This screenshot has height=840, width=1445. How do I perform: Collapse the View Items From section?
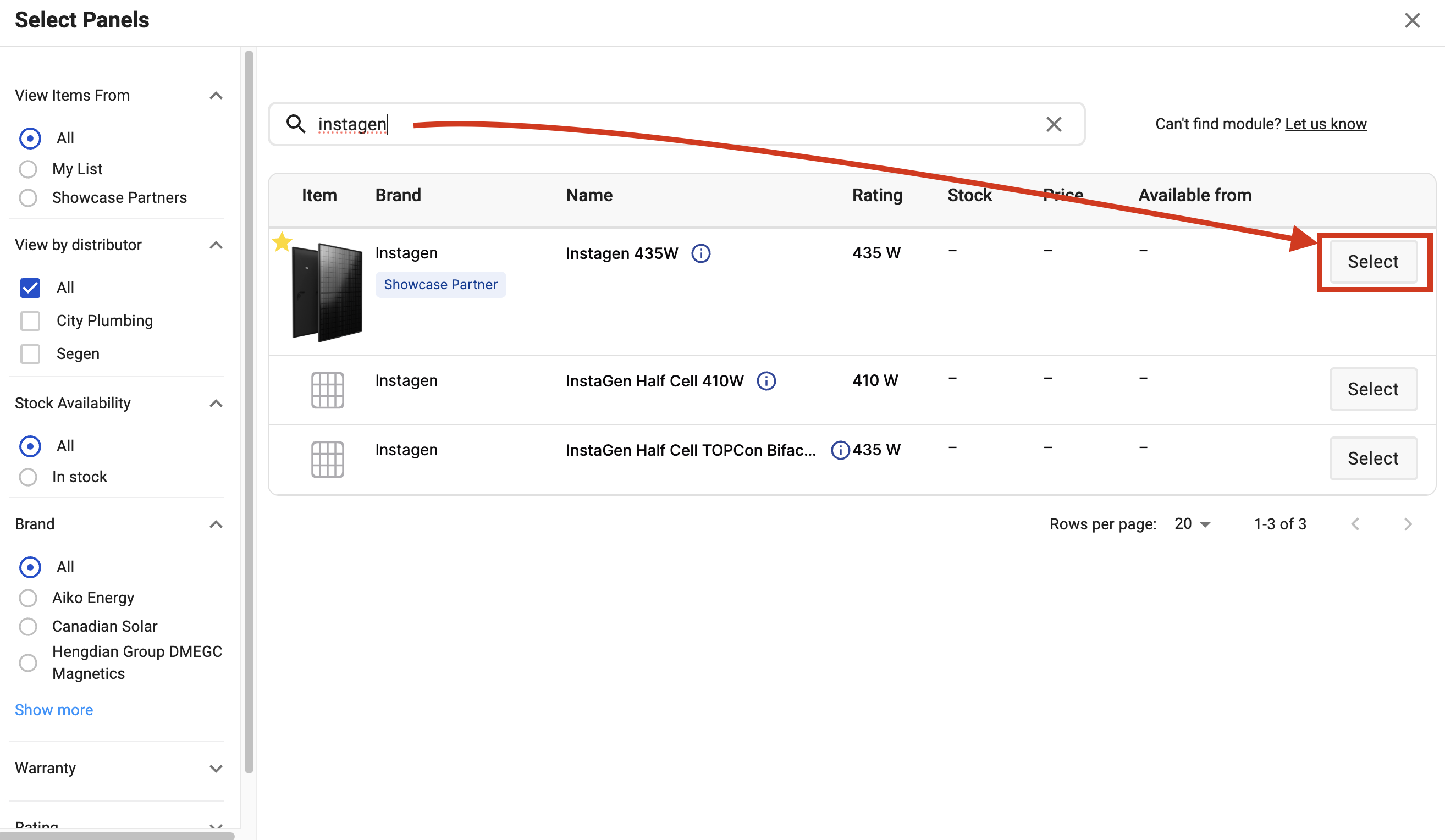[216, 96]
